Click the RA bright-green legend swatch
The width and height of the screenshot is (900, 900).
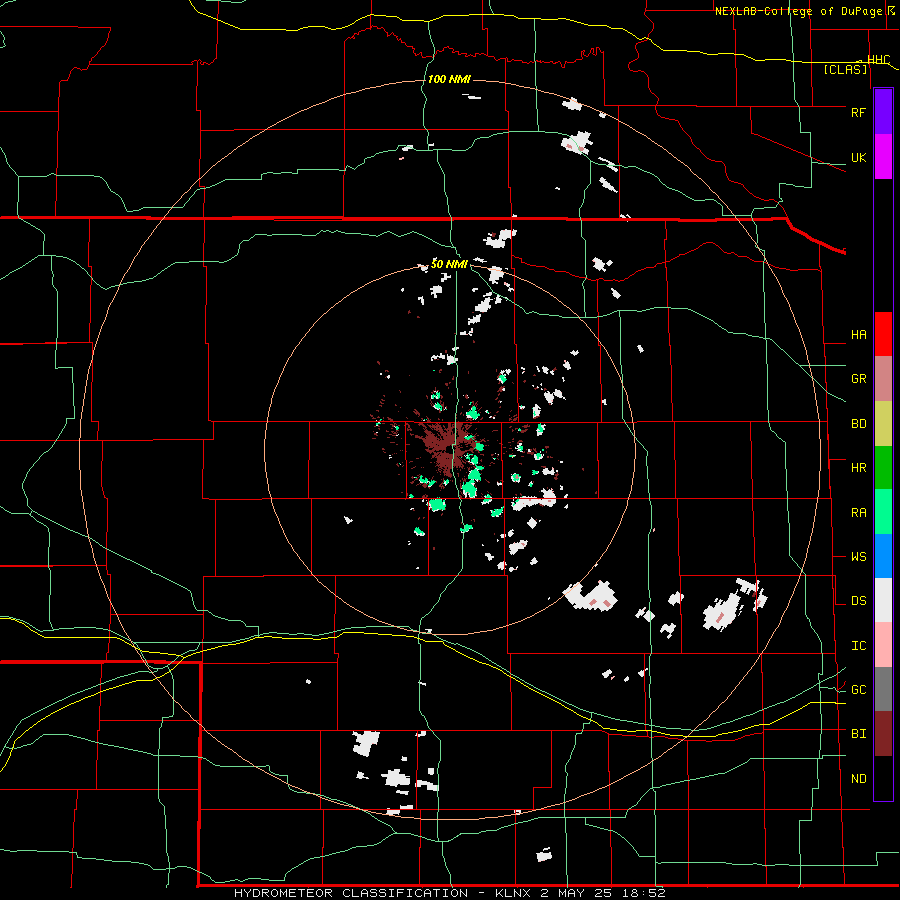(883, 512)
